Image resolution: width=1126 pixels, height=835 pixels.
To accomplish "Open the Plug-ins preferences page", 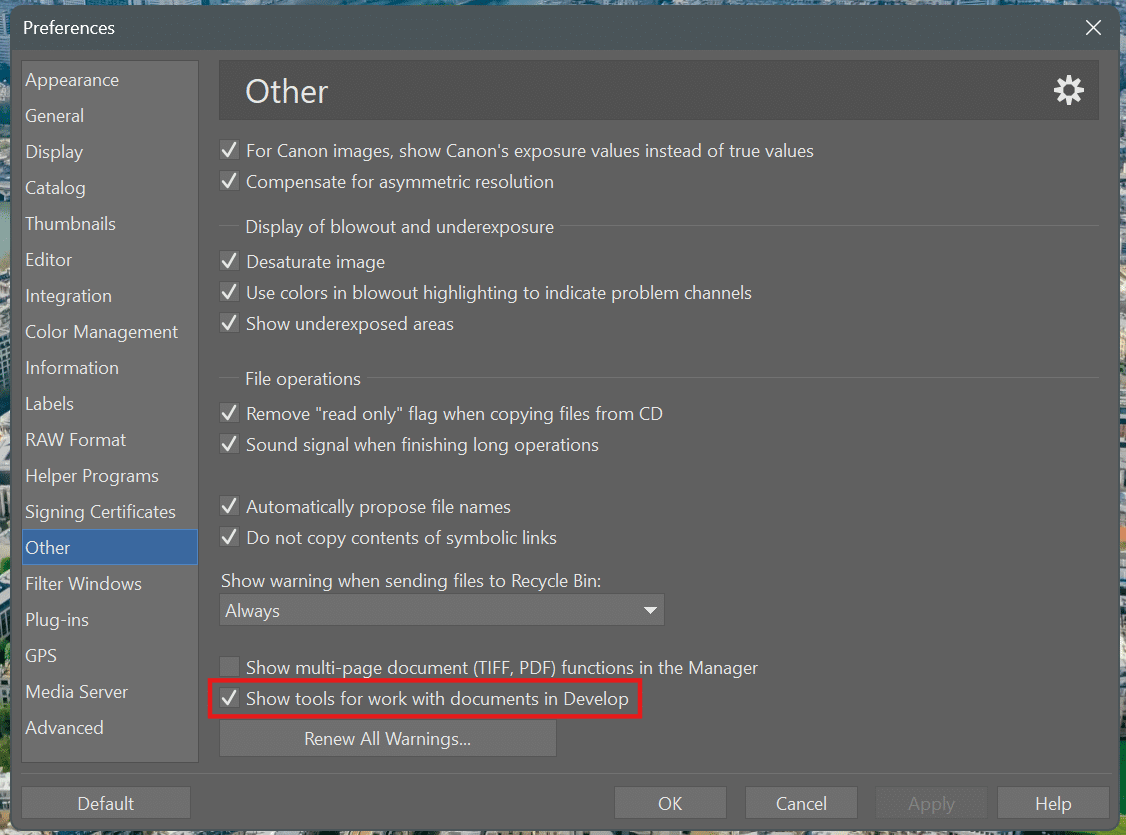I will tap(57, 620).
